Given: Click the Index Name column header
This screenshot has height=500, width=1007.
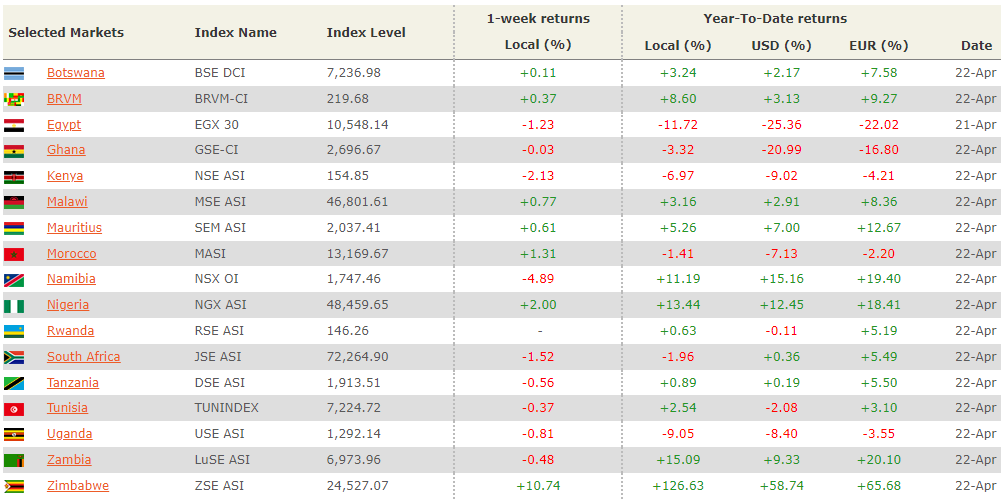Looking at the screenshot, I should click(236, 33).
